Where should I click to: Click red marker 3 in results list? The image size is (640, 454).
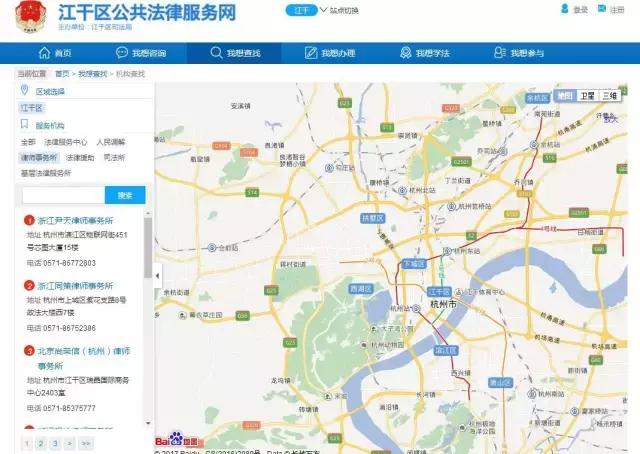pyautogui.click(x=29, y=351)
